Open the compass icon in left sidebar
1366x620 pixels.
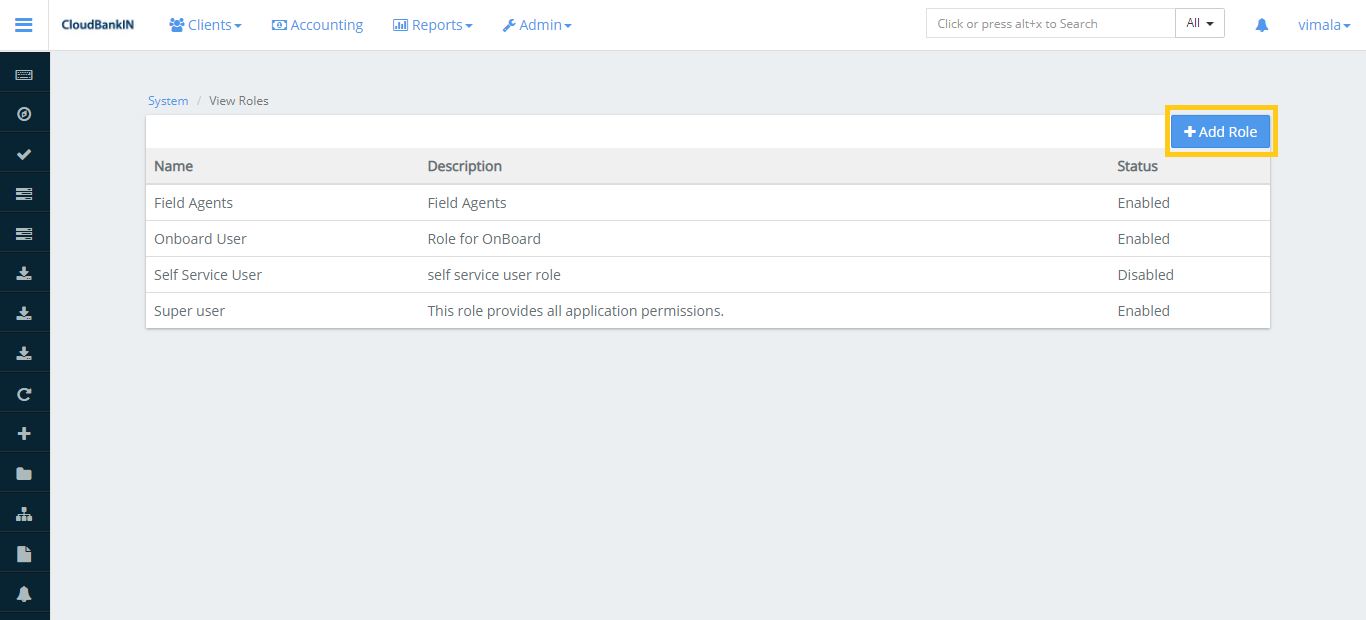pyautogui.click(x=24, y=114)
